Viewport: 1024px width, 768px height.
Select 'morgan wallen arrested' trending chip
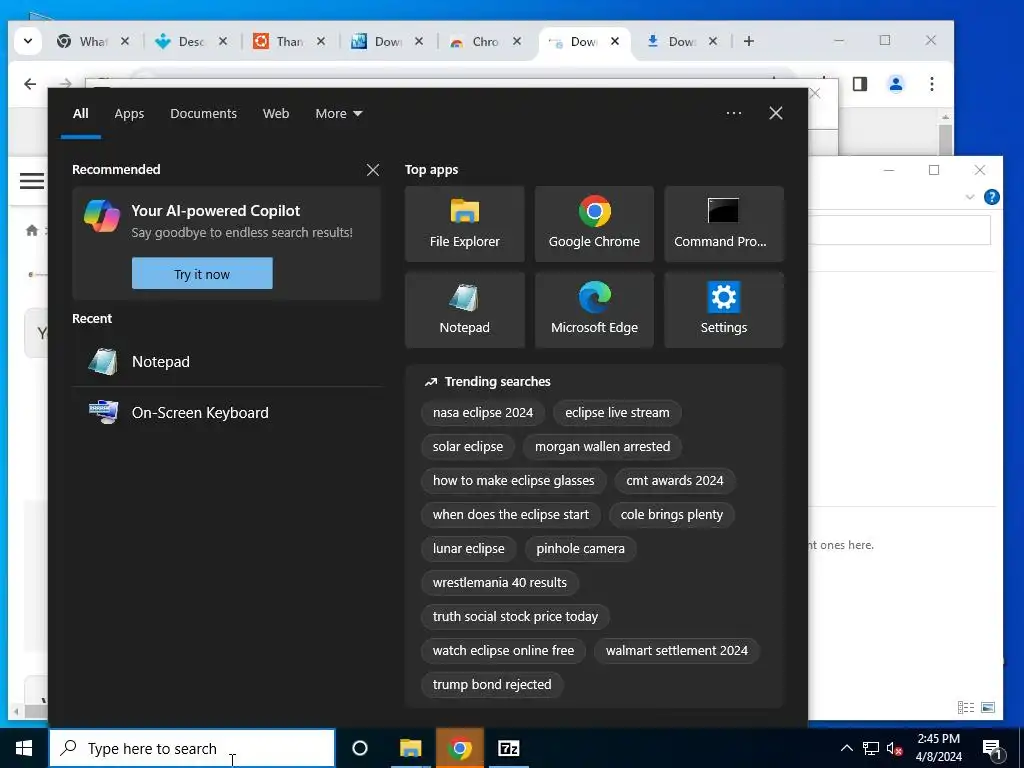click(602, 447)
